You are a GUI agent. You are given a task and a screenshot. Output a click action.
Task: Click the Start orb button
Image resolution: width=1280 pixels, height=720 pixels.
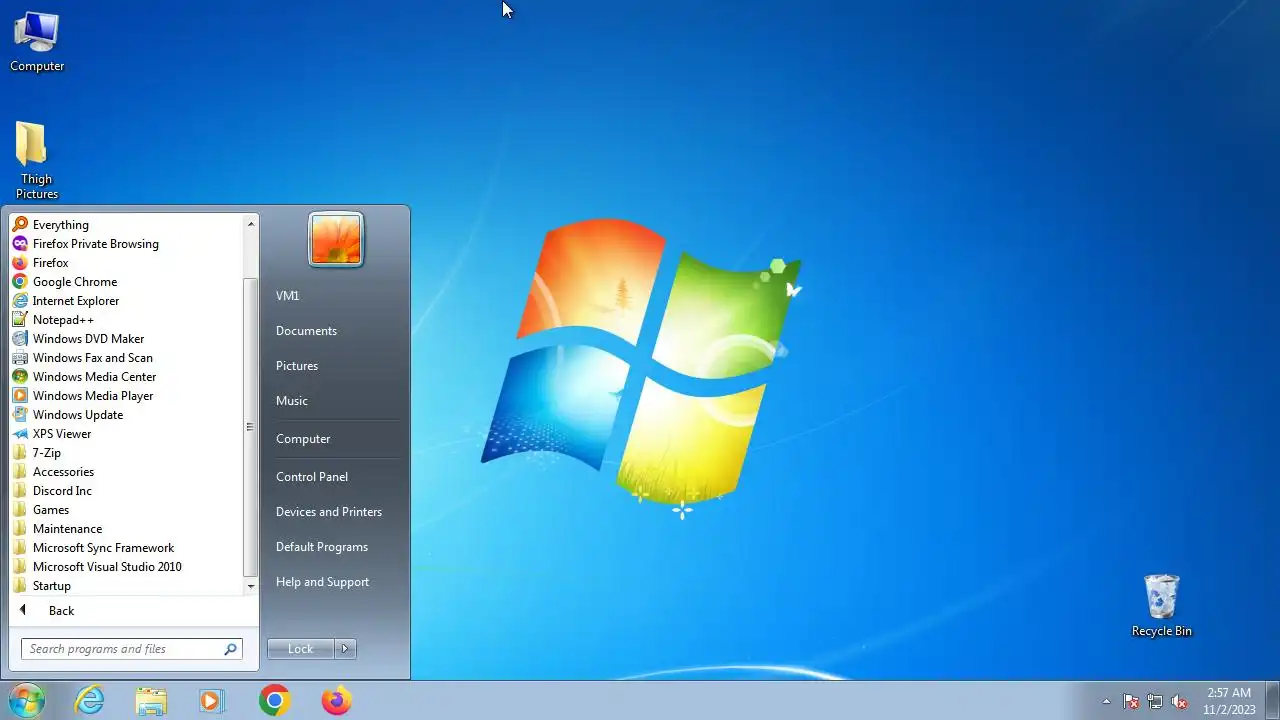pos(26,700)
